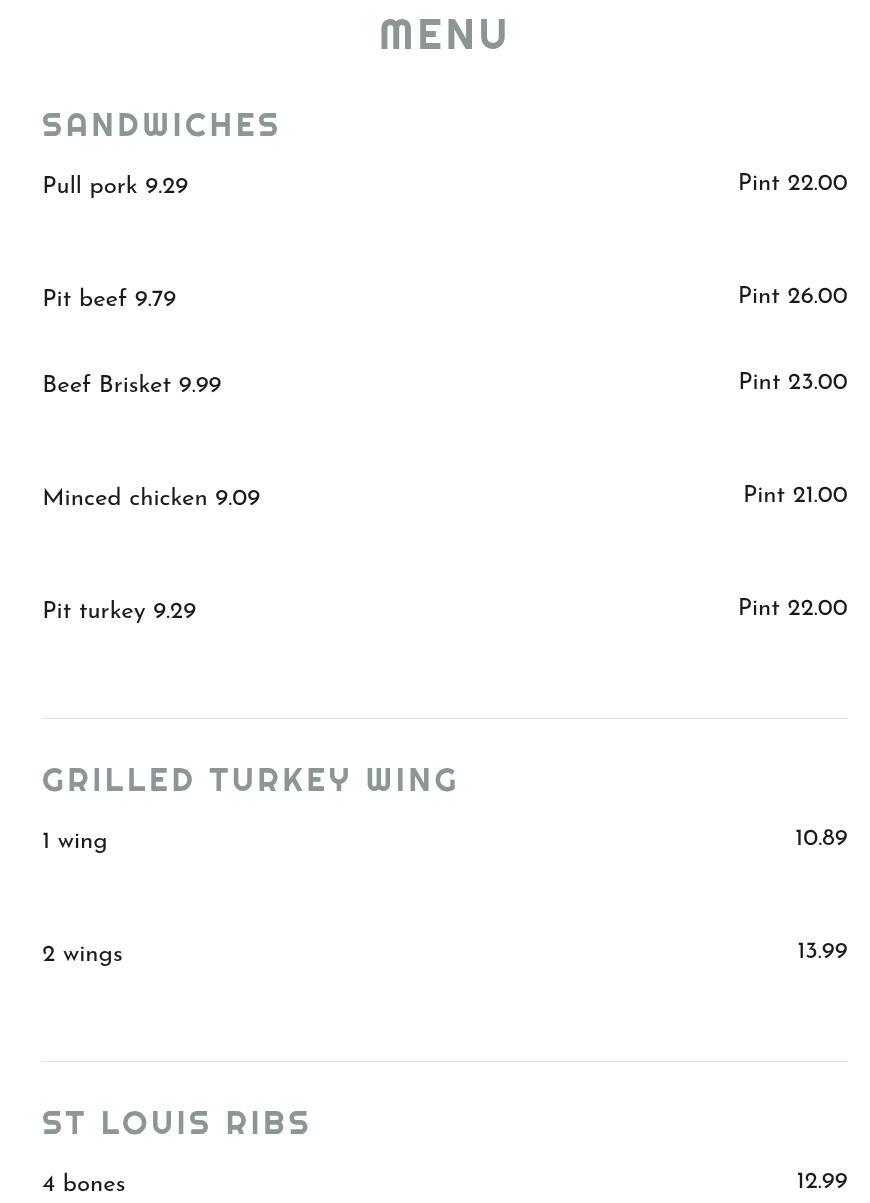
Task: Click the MENU page title
Action: [x=444, y=35]
